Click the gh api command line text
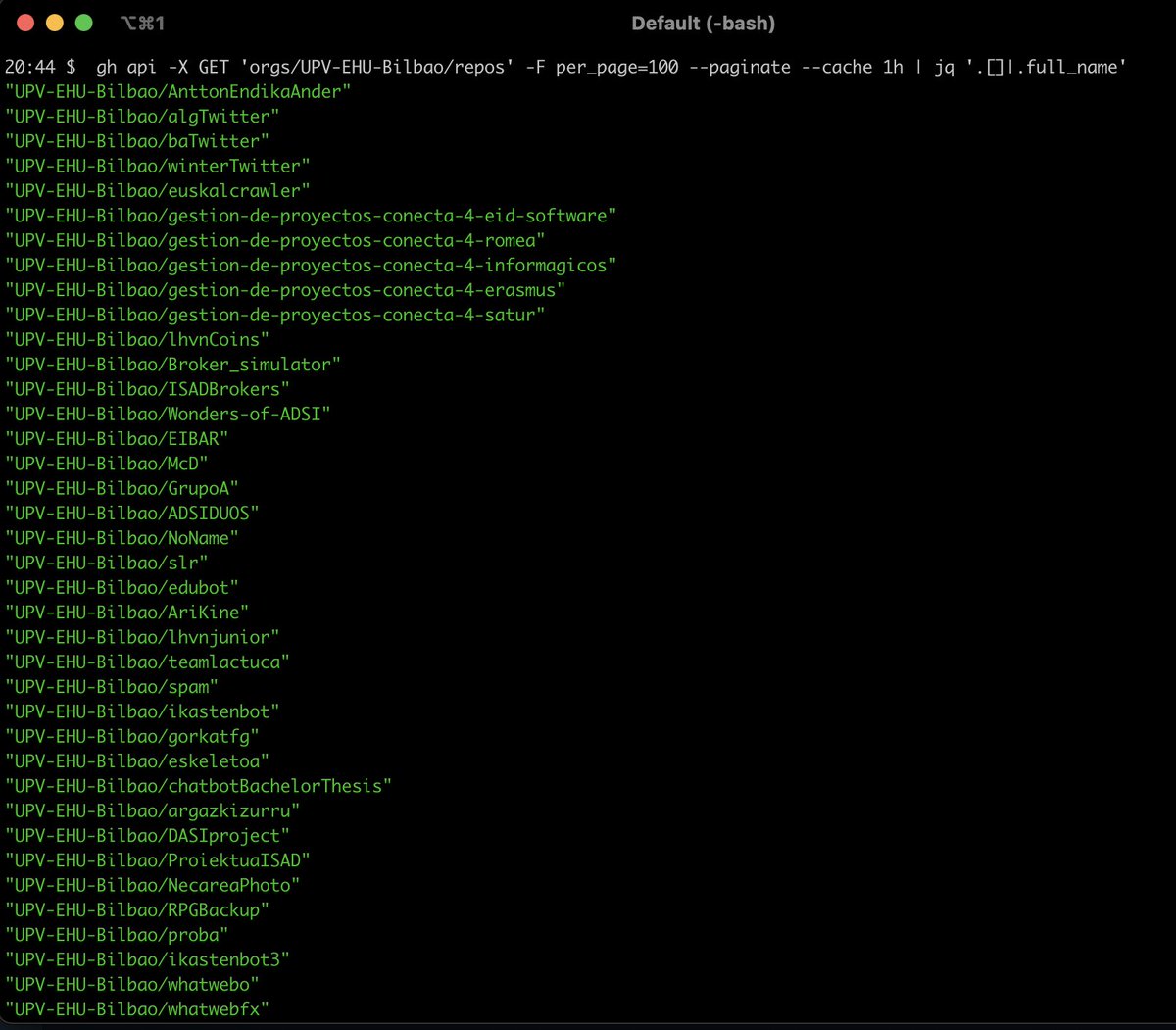Image resolution: width=1176 pixels, height=1030 pixels. point(612,67)
